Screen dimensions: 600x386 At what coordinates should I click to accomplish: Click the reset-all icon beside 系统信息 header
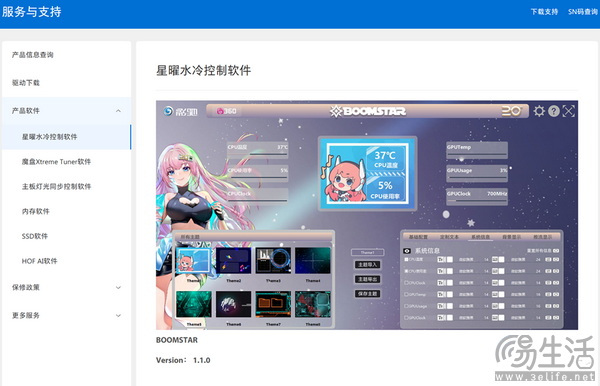point(556,251)
